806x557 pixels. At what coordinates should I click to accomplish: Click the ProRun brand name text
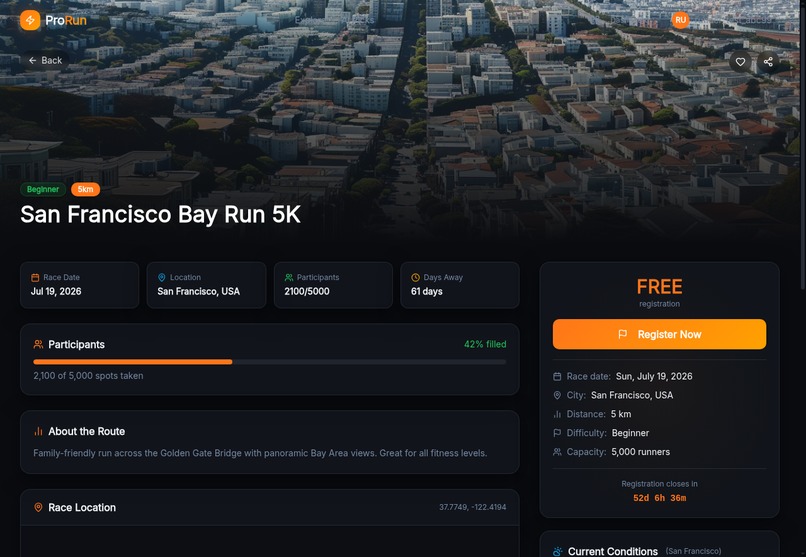[x=66, y=21]
